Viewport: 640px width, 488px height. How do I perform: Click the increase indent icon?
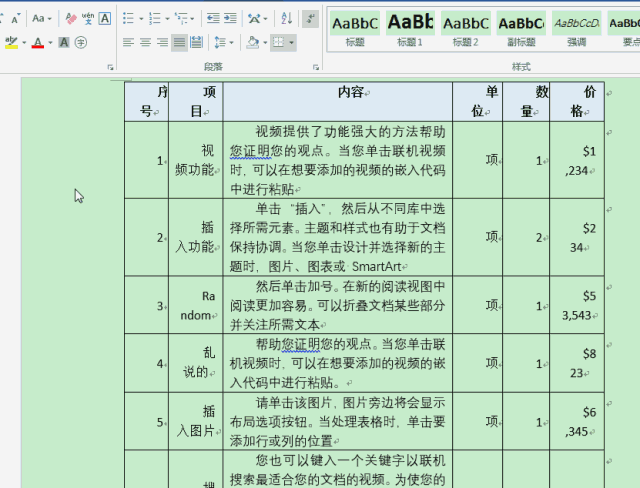[230, 18]
